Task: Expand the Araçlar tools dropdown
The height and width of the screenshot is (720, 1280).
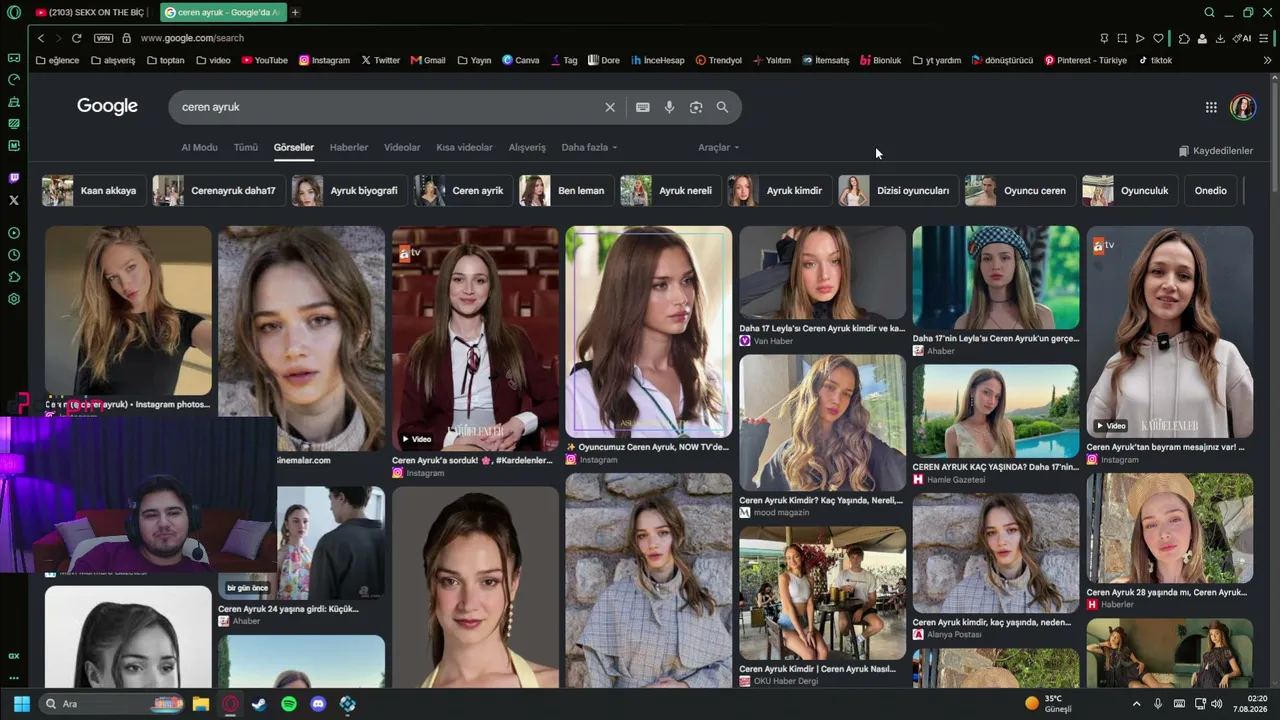Action: (718, 147)
